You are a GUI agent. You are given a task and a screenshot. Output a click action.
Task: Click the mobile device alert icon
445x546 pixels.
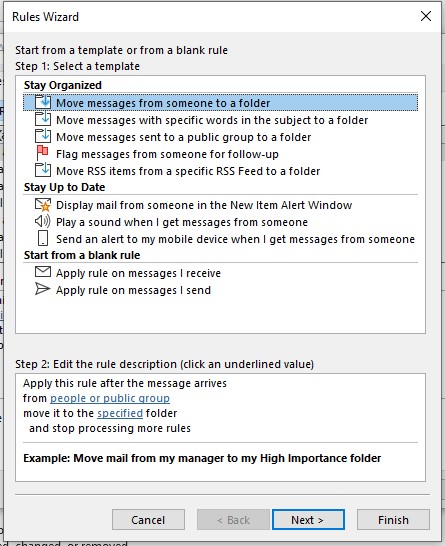tap(42, 239)
